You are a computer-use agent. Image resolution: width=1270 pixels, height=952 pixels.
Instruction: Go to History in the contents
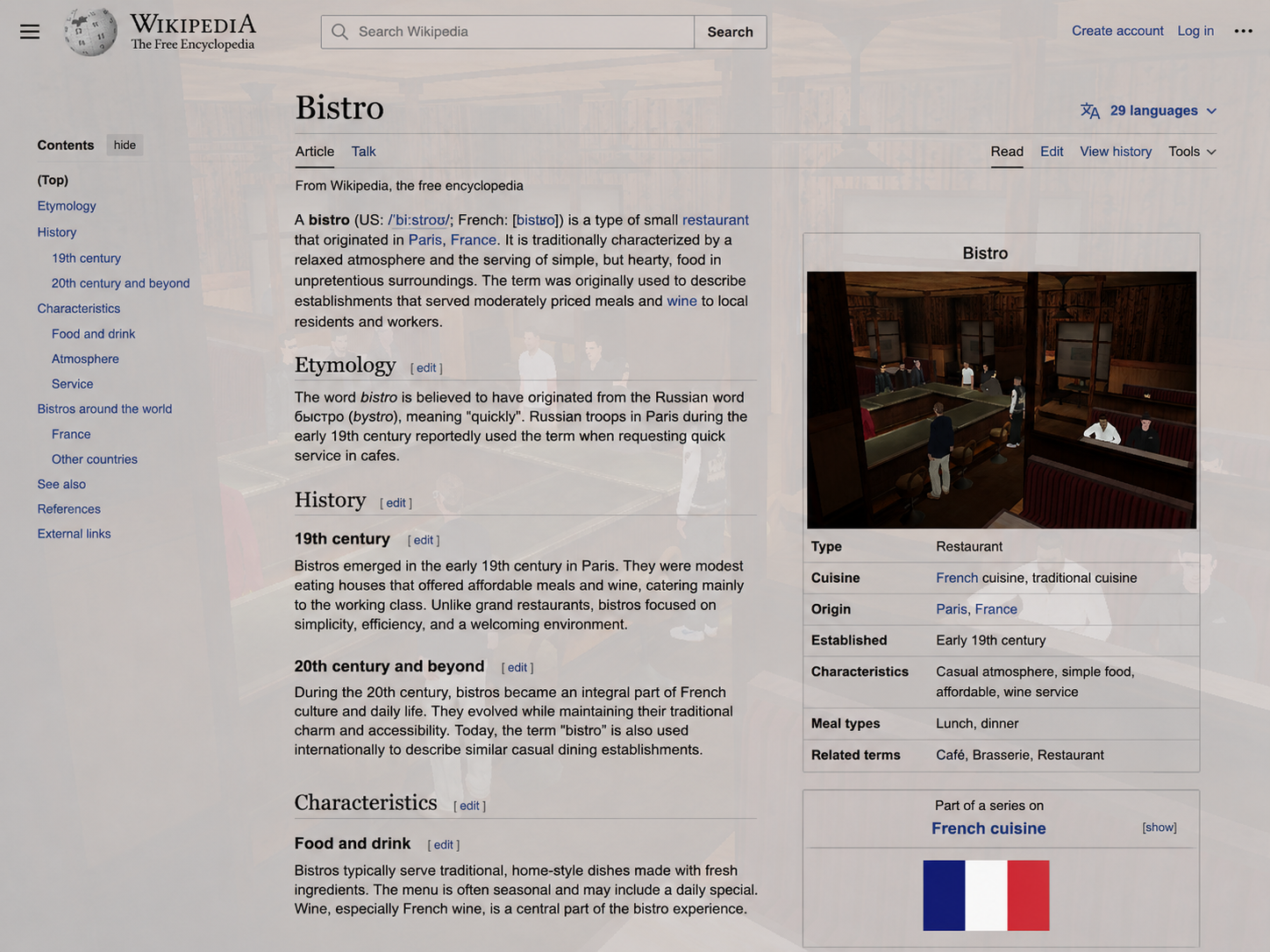[x=57, y=232]
